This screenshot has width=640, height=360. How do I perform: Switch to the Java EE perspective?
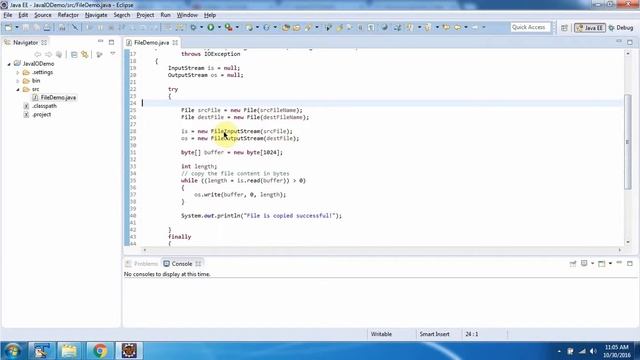click(590, 28)
